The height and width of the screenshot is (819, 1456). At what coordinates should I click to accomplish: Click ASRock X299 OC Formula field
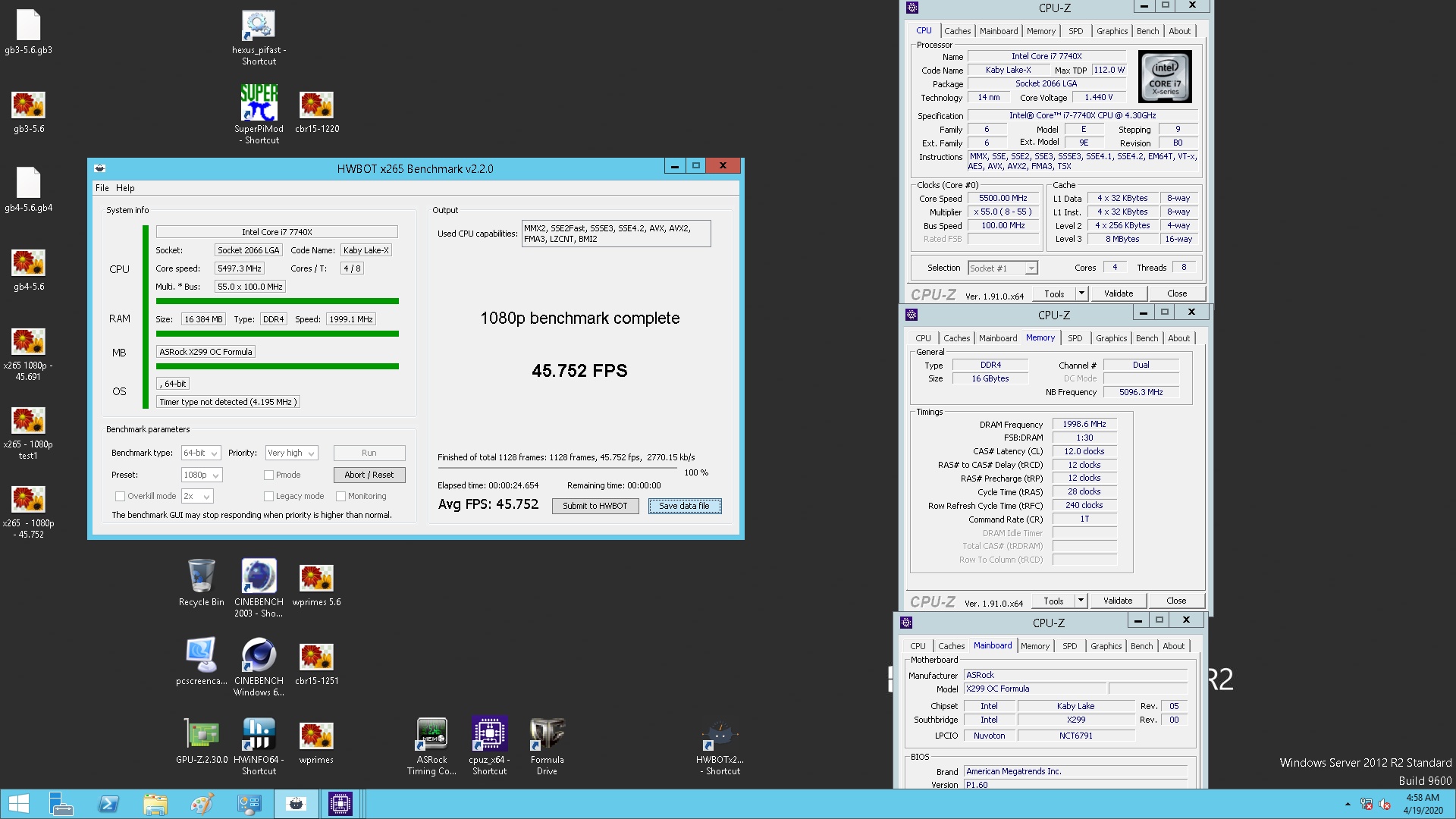206,352
